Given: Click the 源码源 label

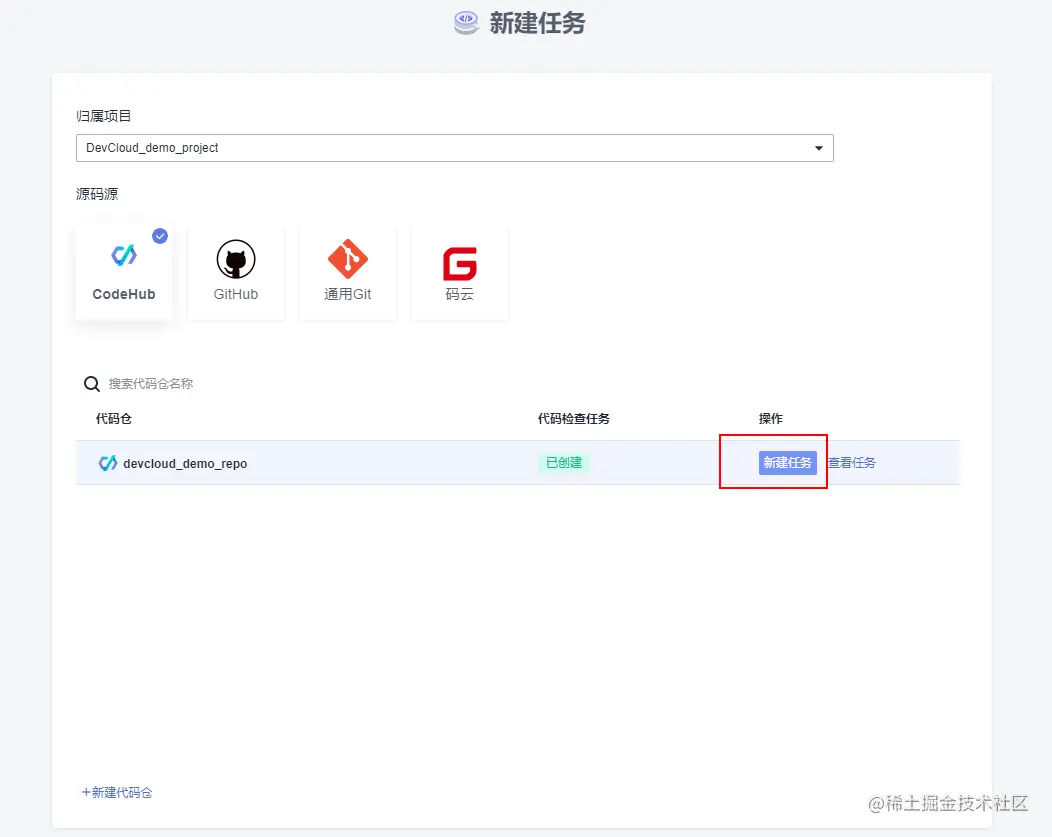Looking at the screenshot, I should pyautogui.click(x=97, y=194).
